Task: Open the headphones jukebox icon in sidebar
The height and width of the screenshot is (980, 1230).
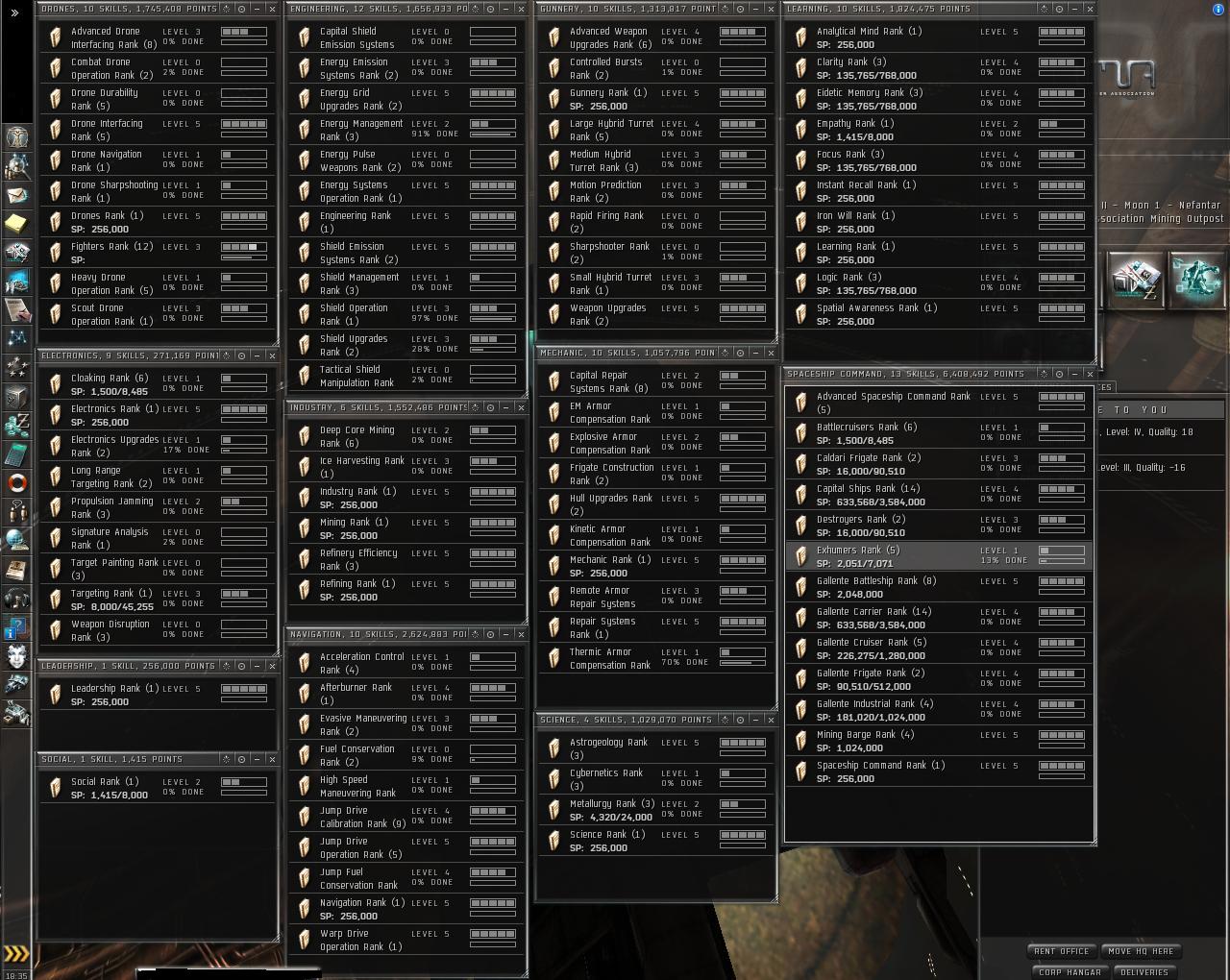Action: 16,599
